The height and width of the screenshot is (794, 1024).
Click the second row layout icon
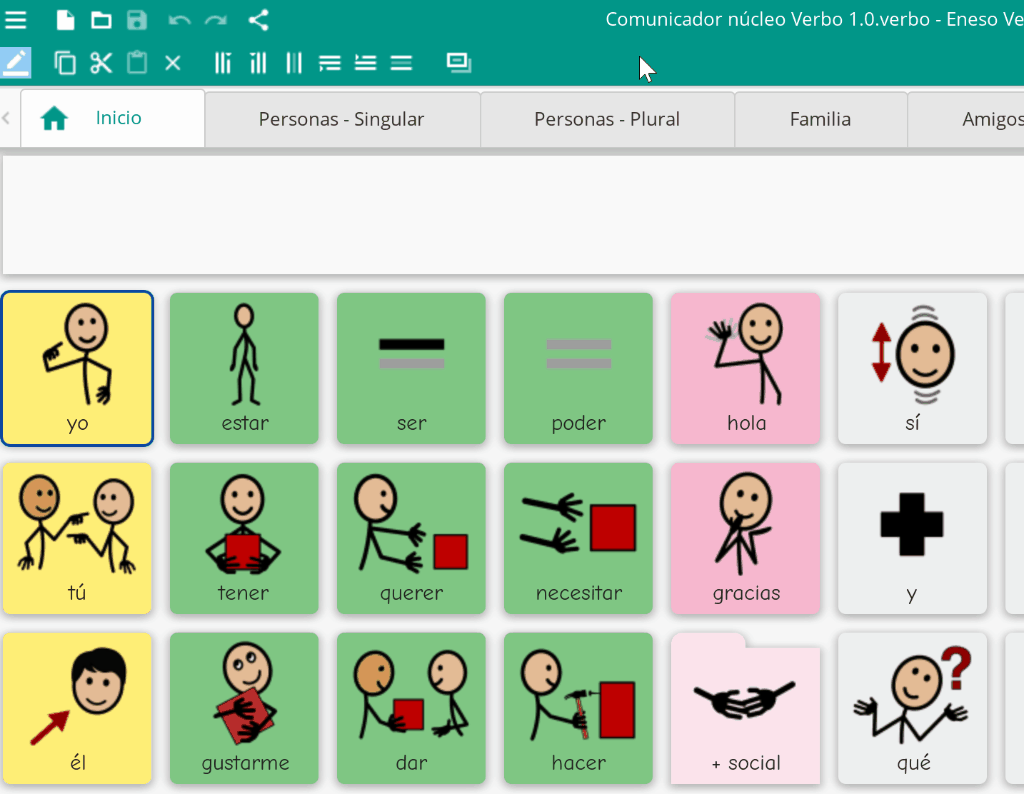click(x=366, y=63)
